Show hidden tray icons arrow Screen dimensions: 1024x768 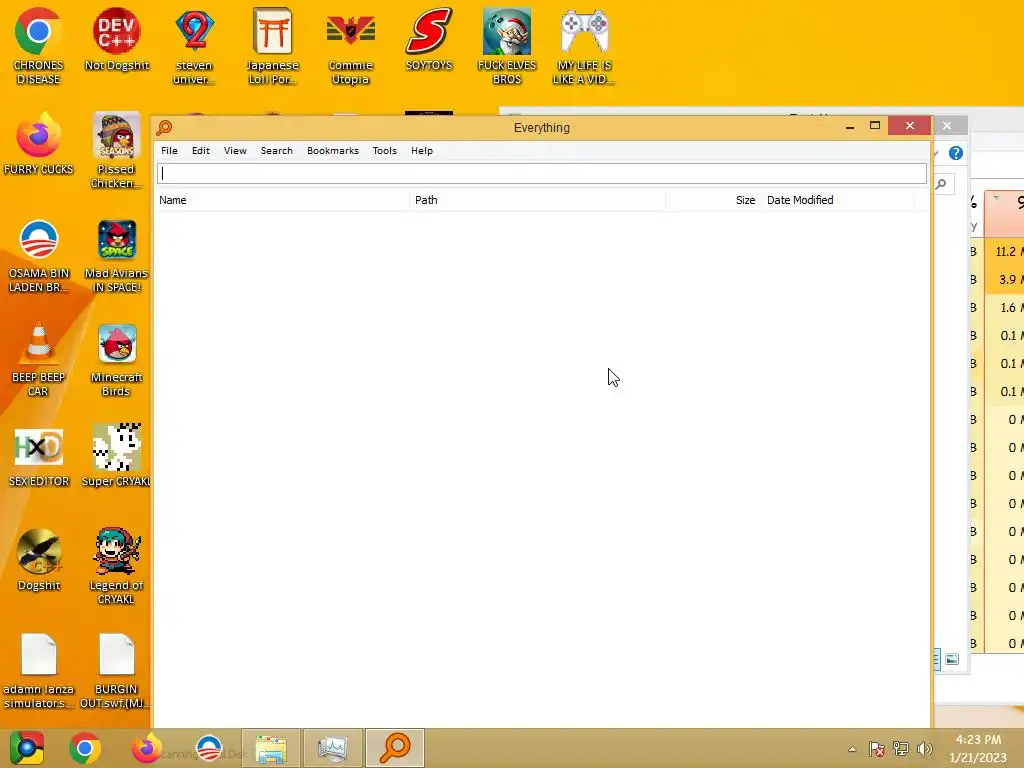852,749
